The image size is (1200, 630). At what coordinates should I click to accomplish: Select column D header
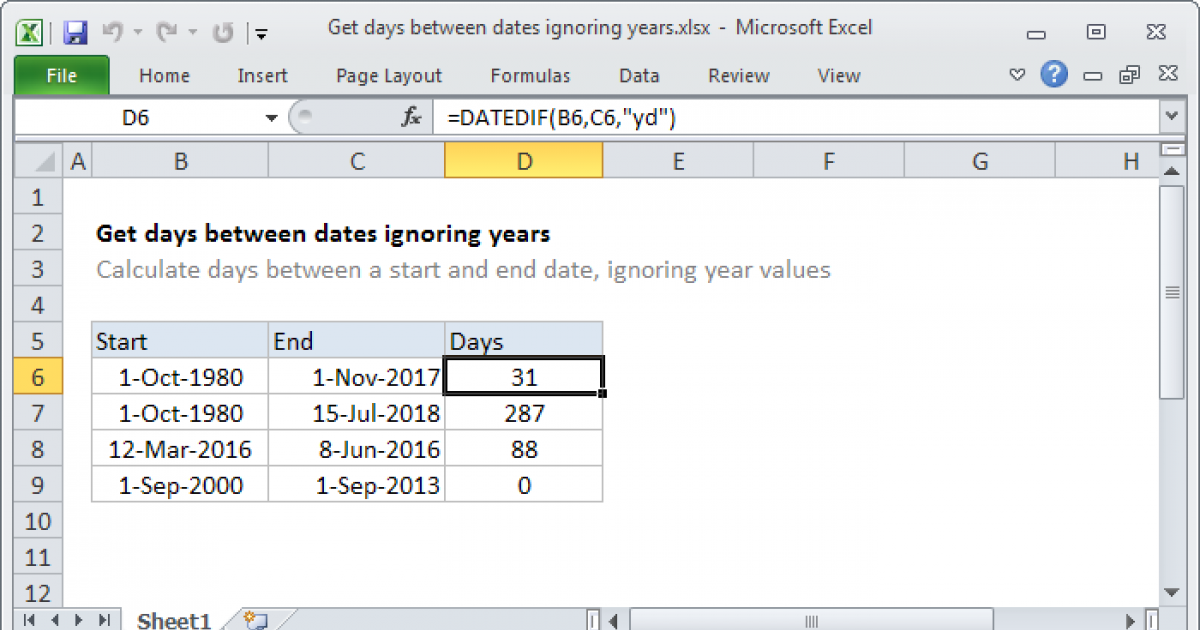click(524, 161)
